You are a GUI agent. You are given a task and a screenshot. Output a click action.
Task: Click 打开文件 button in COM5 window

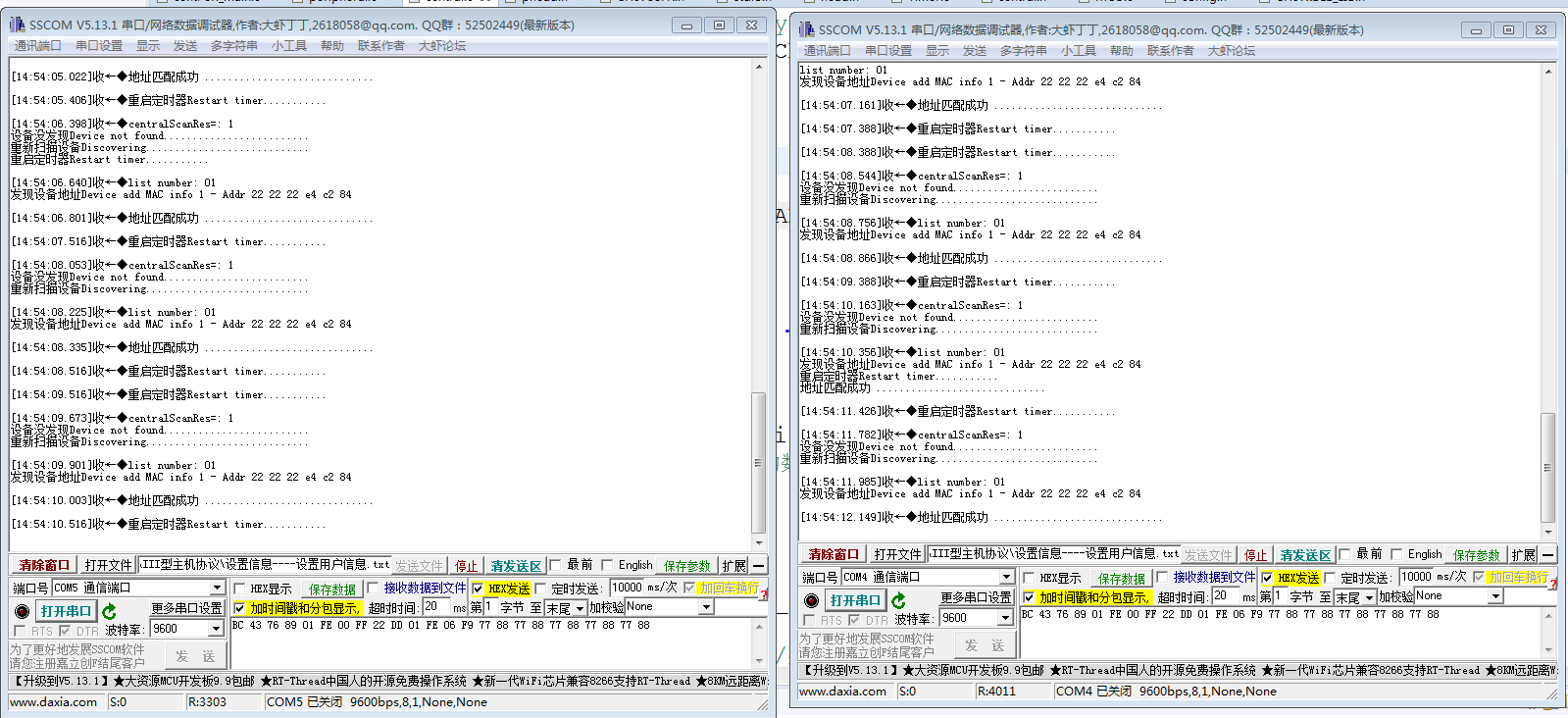tap(108, 566)
